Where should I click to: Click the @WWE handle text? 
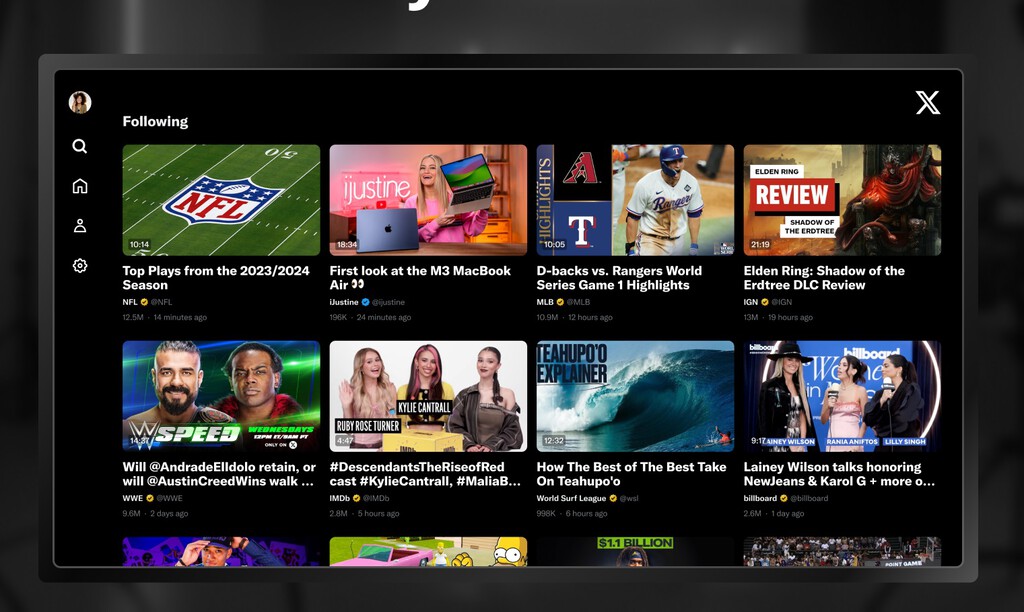169,498
